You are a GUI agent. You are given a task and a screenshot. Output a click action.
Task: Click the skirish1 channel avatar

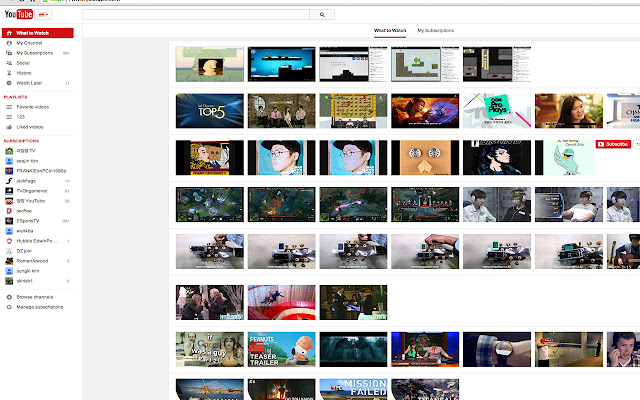pos(9,281)
